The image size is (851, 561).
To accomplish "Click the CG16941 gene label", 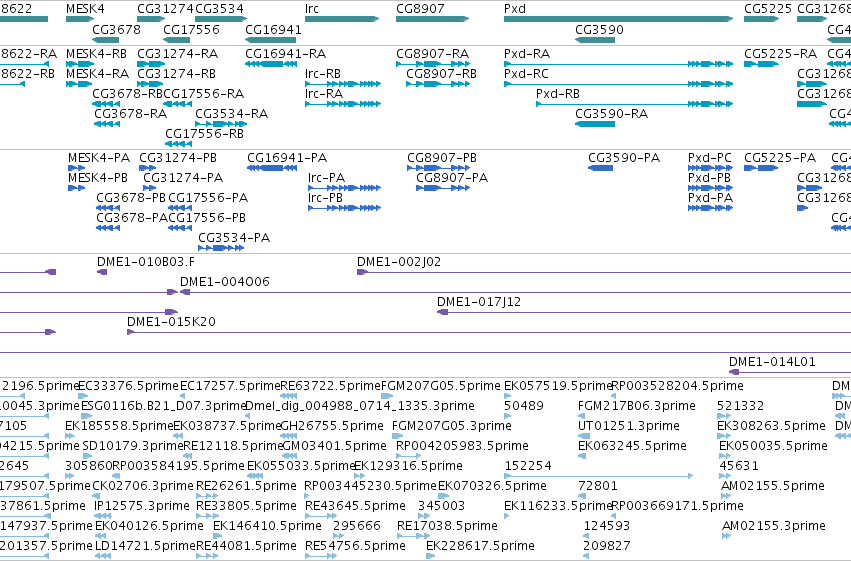I will (x=273, y=30).
